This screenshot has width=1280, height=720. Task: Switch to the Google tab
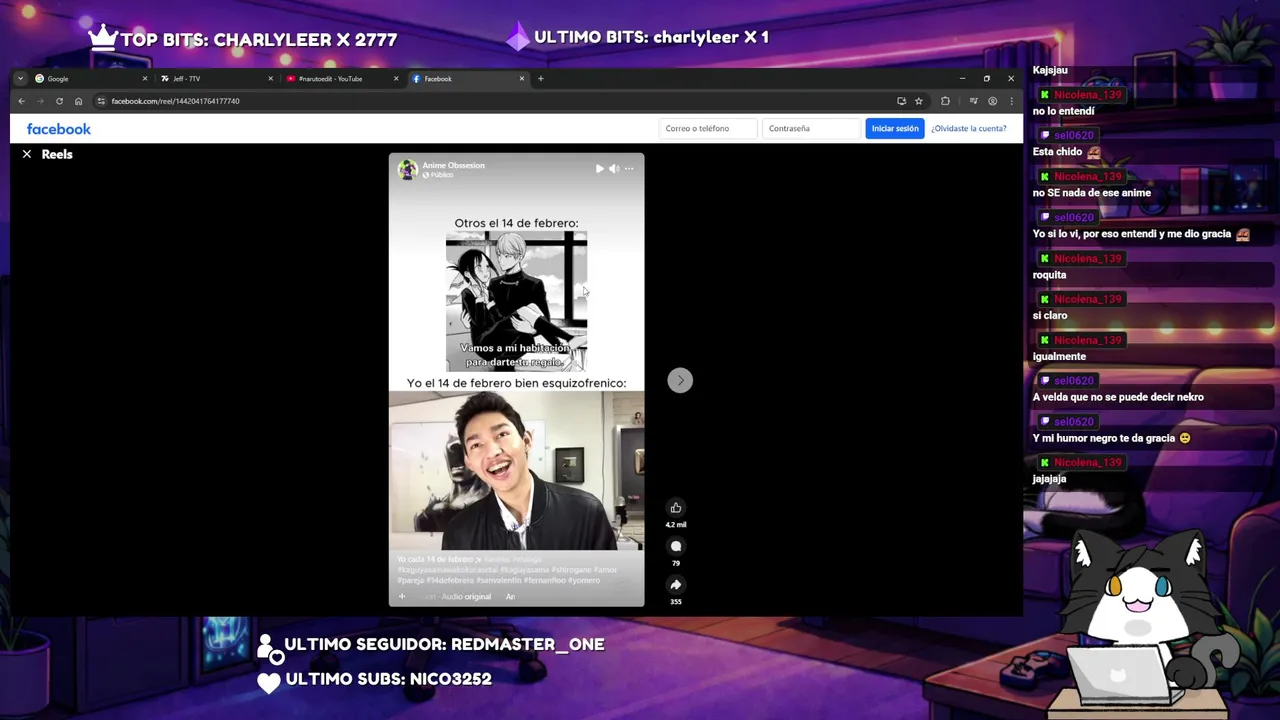coord(90,79)
